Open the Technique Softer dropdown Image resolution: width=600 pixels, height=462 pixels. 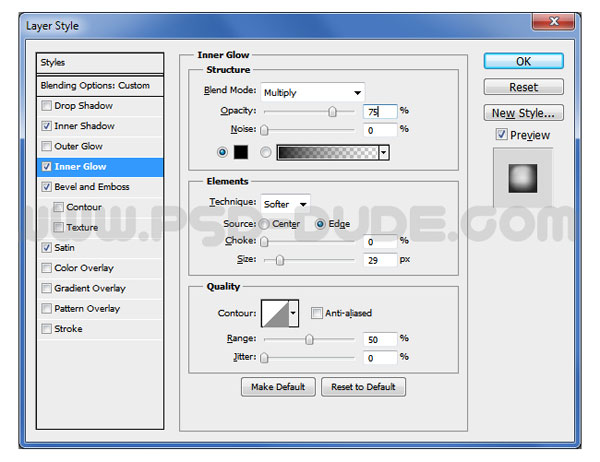285,204
